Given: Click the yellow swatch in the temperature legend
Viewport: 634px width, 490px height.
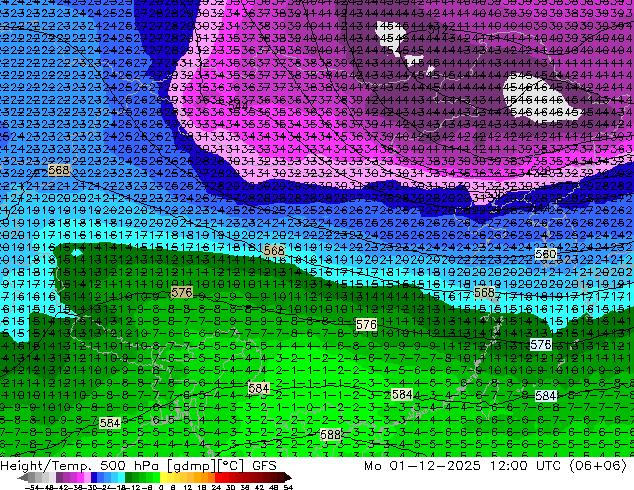Looking at the screenshot, I should tap(163, 478).
